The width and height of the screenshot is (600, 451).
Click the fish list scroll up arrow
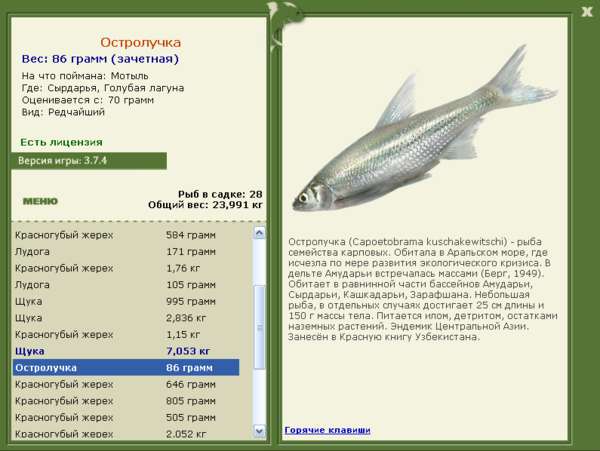[259, 233]
